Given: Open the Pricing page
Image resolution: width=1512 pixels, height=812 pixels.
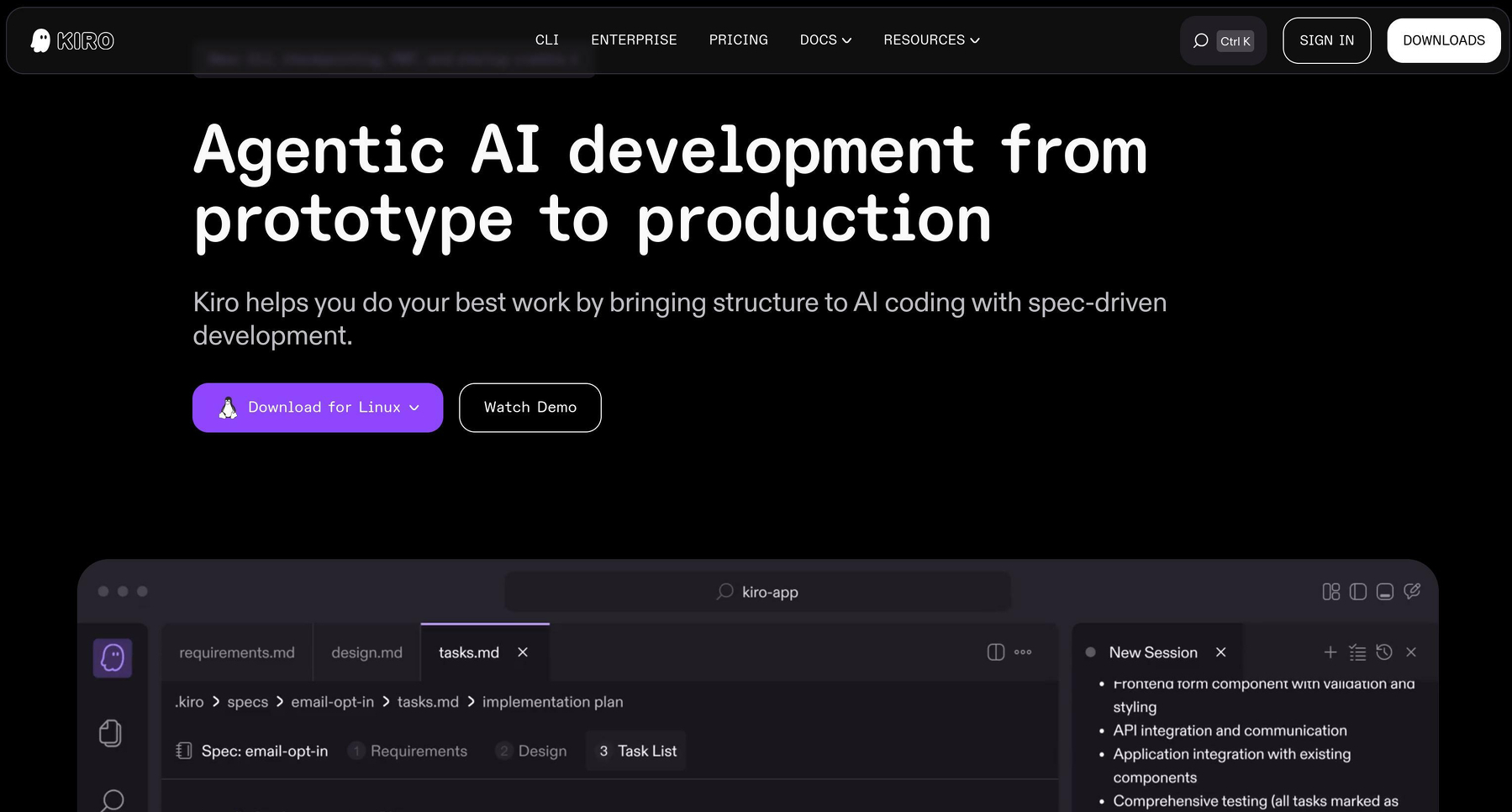Looking at the screenshot, I should (x=738, y=40).
